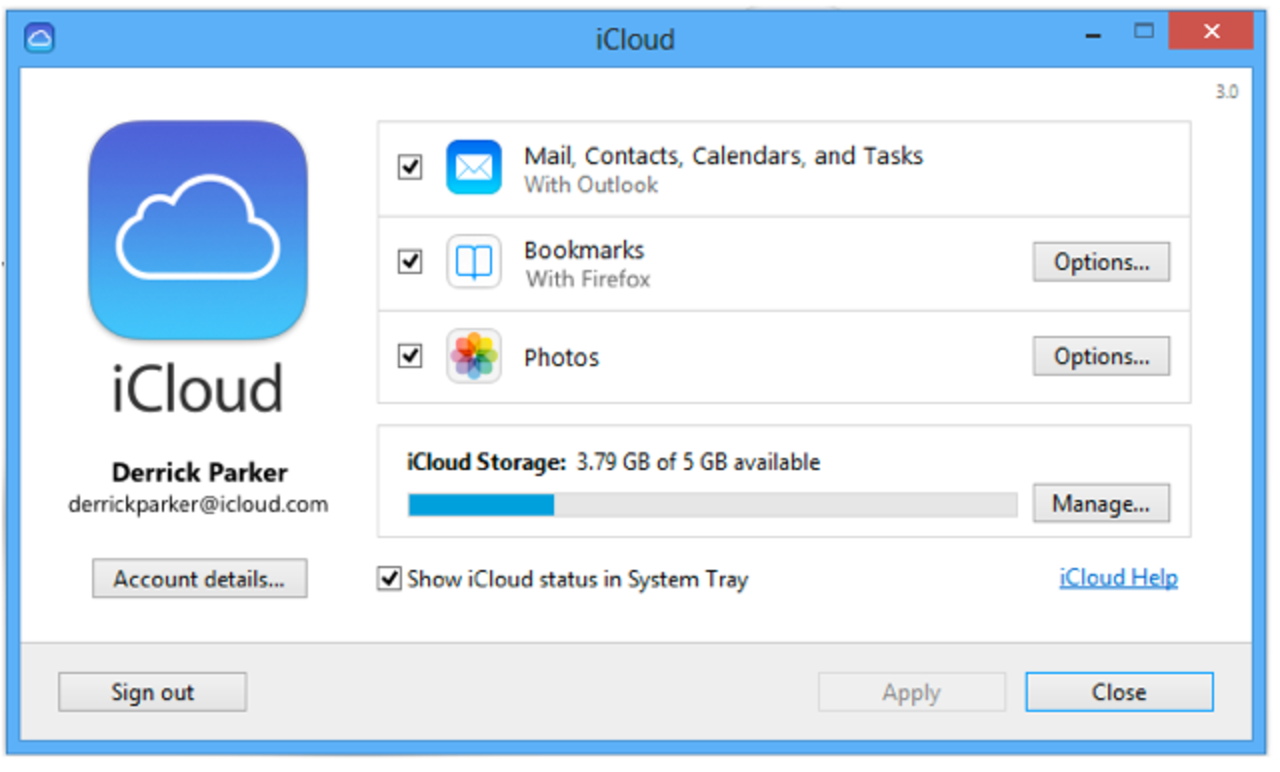Open Options for Bookmarks

tap(1100, 262)
